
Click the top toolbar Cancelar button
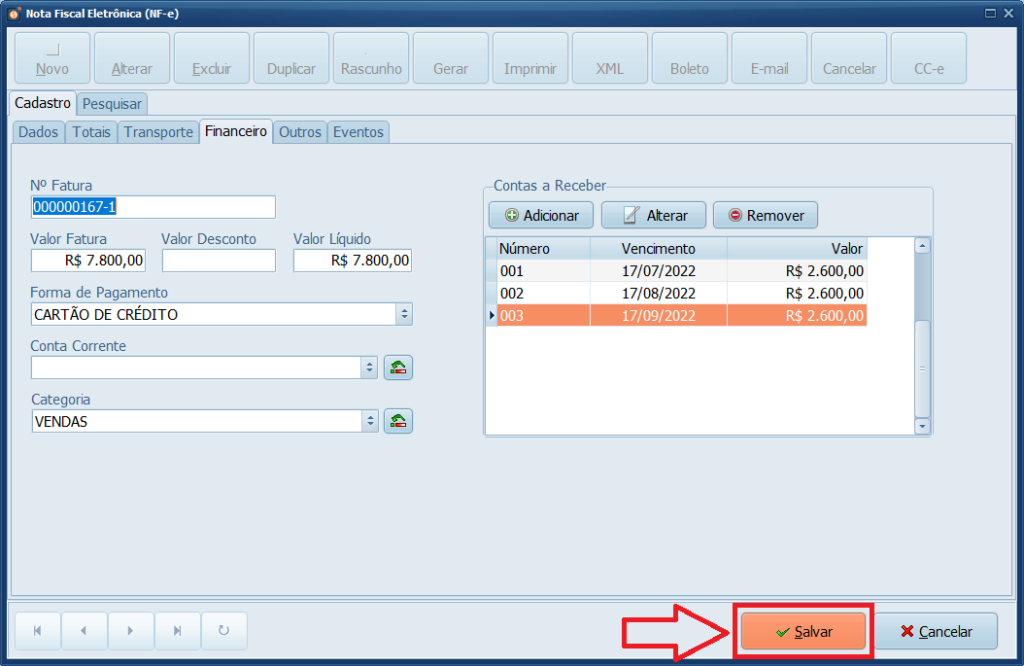coord(849,58)
